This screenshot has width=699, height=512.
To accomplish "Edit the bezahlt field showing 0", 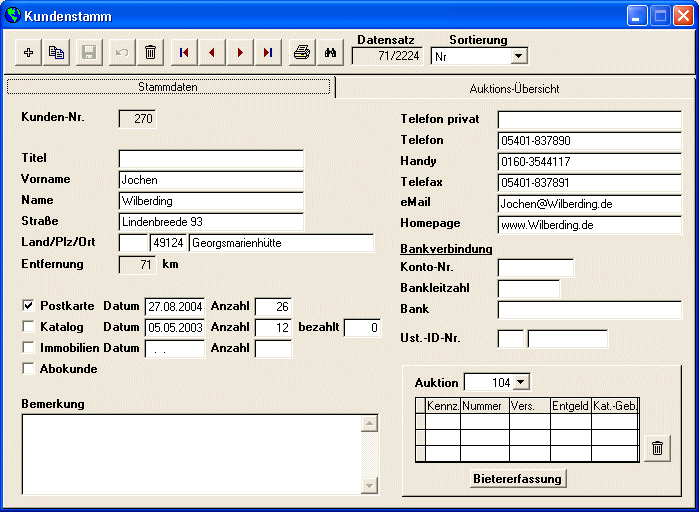I will pos(362,328).
